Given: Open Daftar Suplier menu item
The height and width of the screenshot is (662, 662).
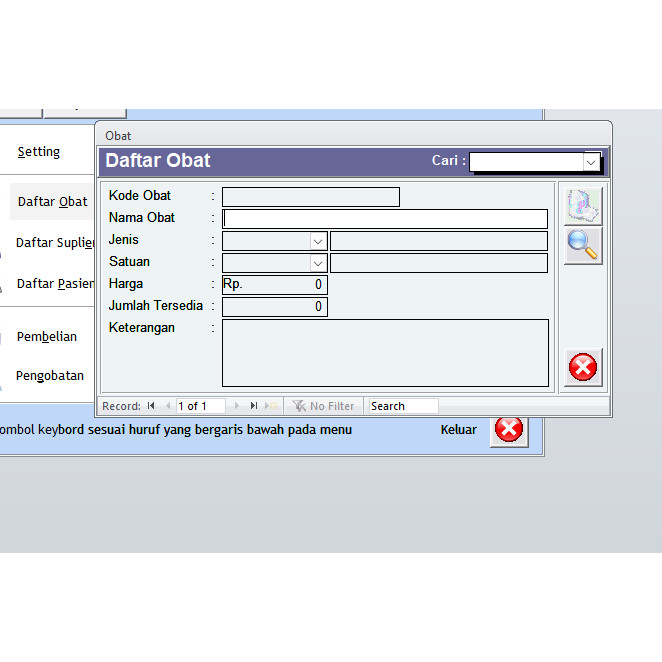Looking at the screenshot, I should pos(55,243).
